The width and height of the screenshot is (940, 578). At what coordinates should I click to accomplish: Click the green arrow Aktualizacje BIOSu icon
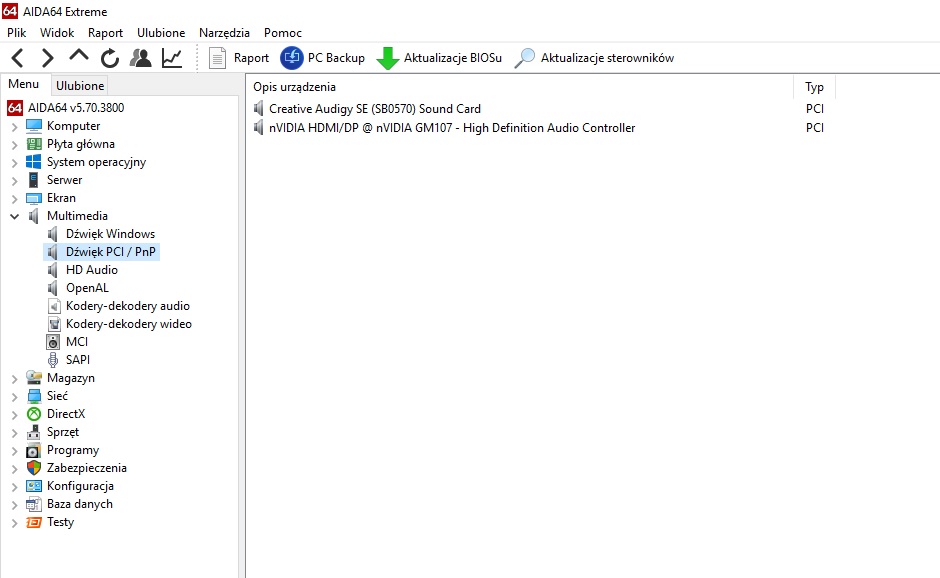click(388, 58)
